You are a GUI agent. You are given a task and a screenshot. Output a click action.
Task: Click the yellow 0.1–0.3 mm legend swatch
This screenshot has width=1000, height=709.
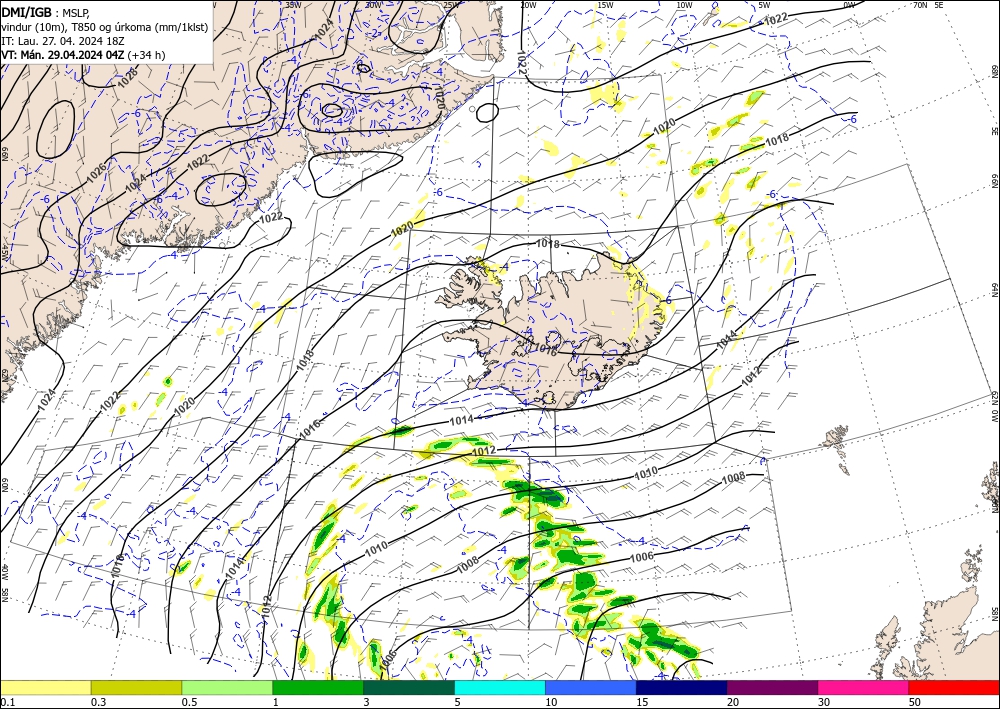point(45,687)
